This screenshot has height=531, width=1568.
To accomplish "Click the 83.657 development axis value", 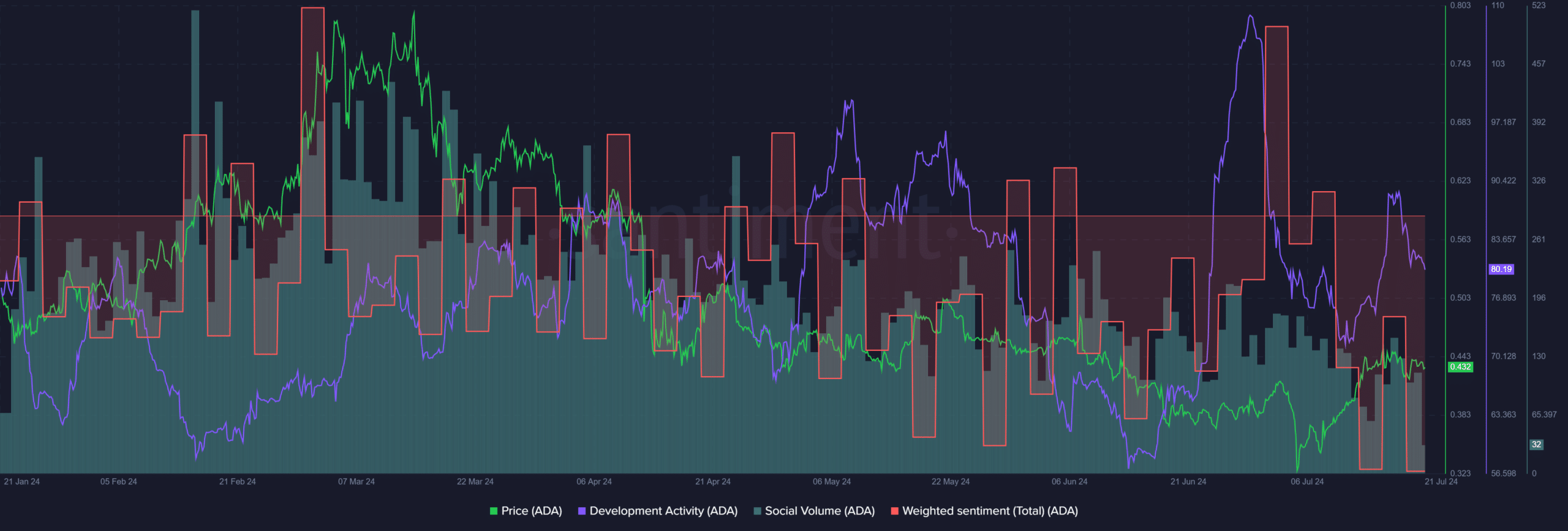I will click(1504, 239).
